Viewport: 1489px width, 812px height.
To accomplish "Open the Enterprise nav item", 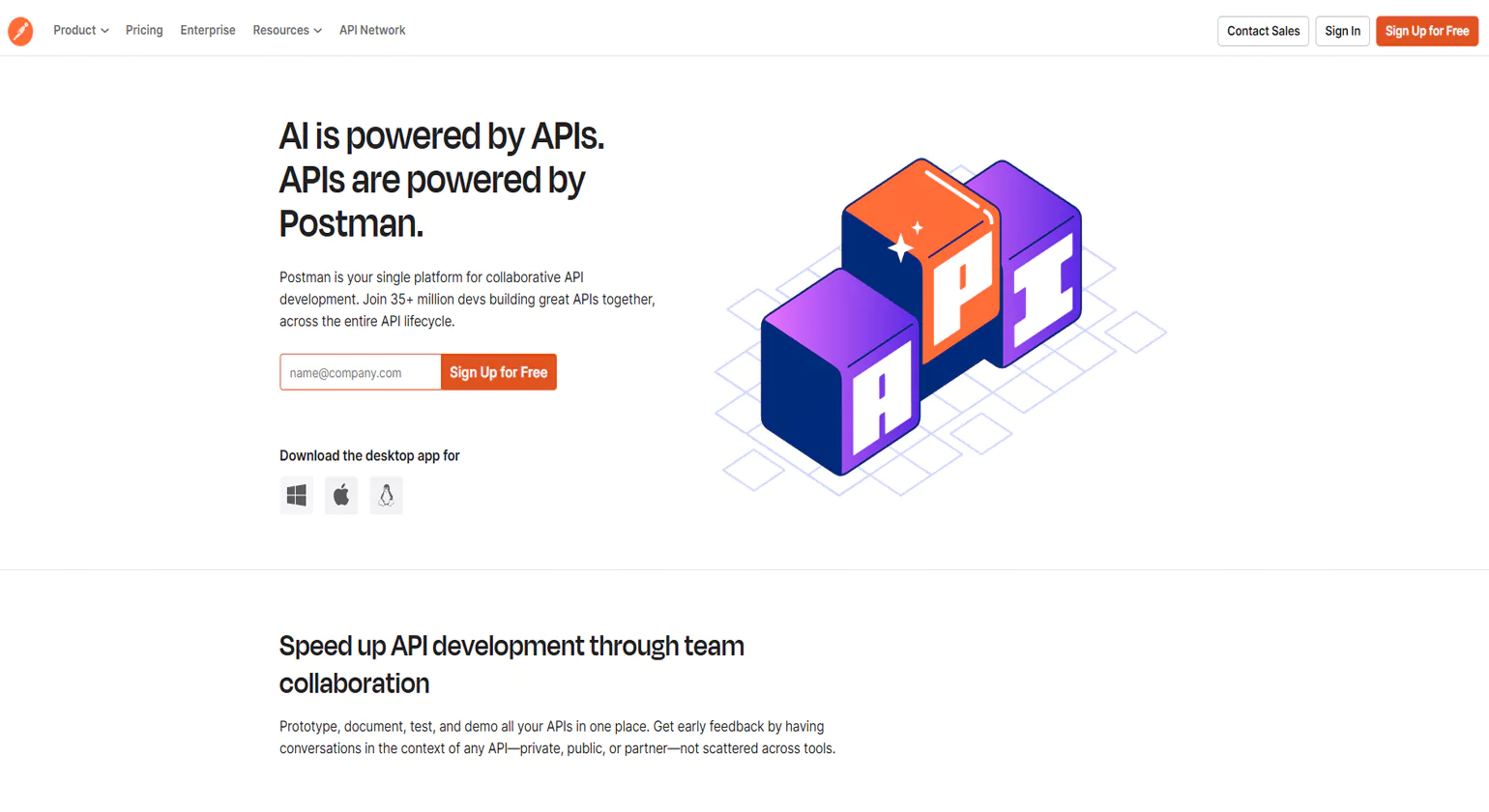I will tap(208, 31).
